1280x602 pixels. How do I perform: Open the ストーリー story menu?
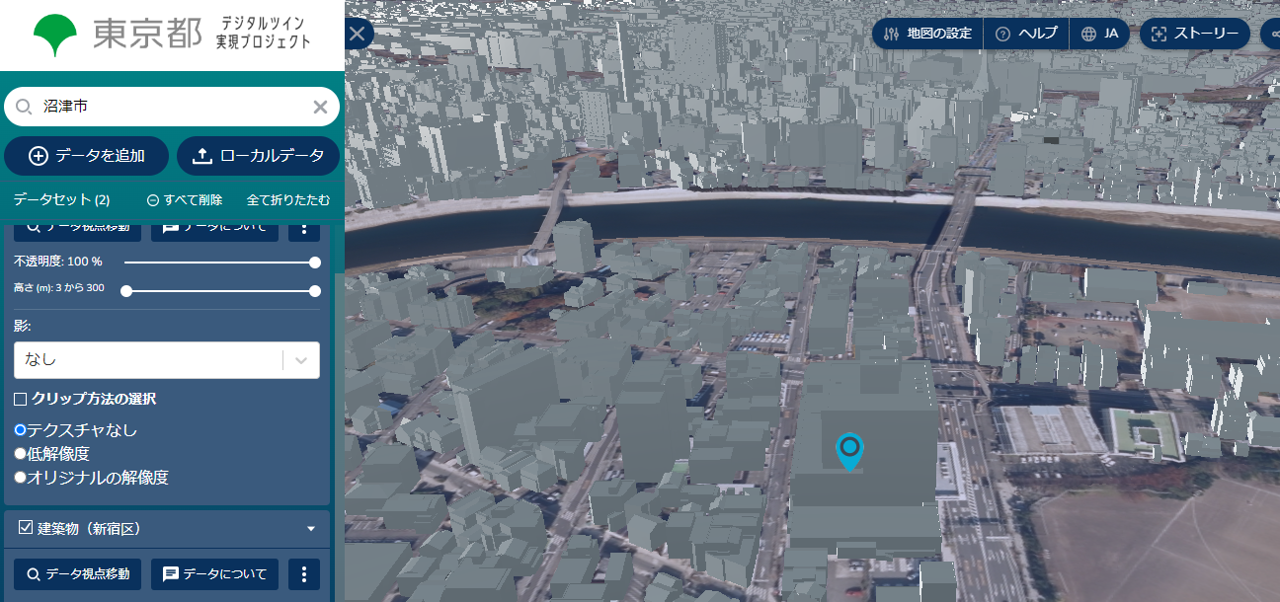tap(1195, 34)
